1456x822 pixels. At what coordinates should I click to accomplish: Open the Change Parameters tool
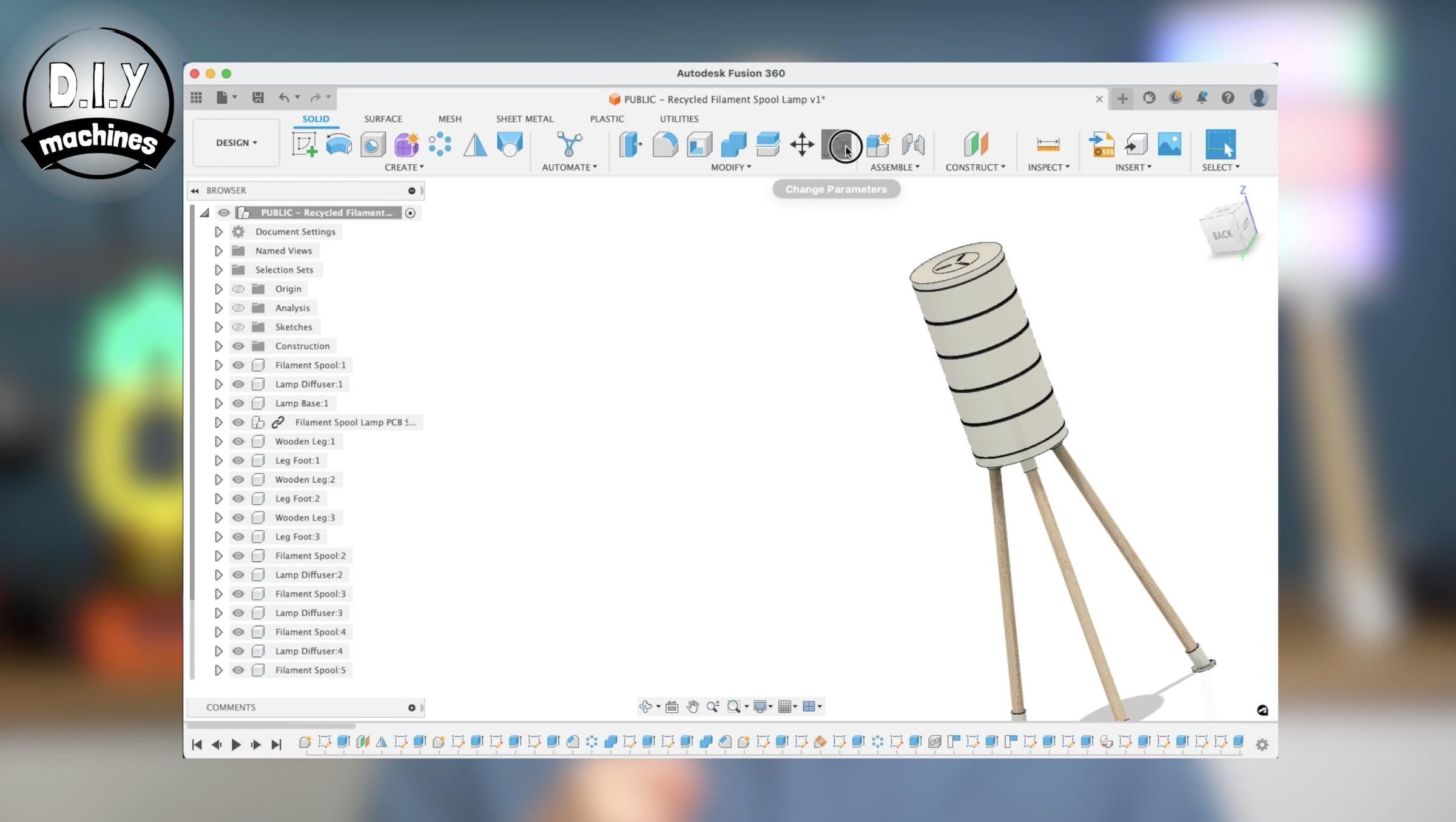[x=843, y=146]
